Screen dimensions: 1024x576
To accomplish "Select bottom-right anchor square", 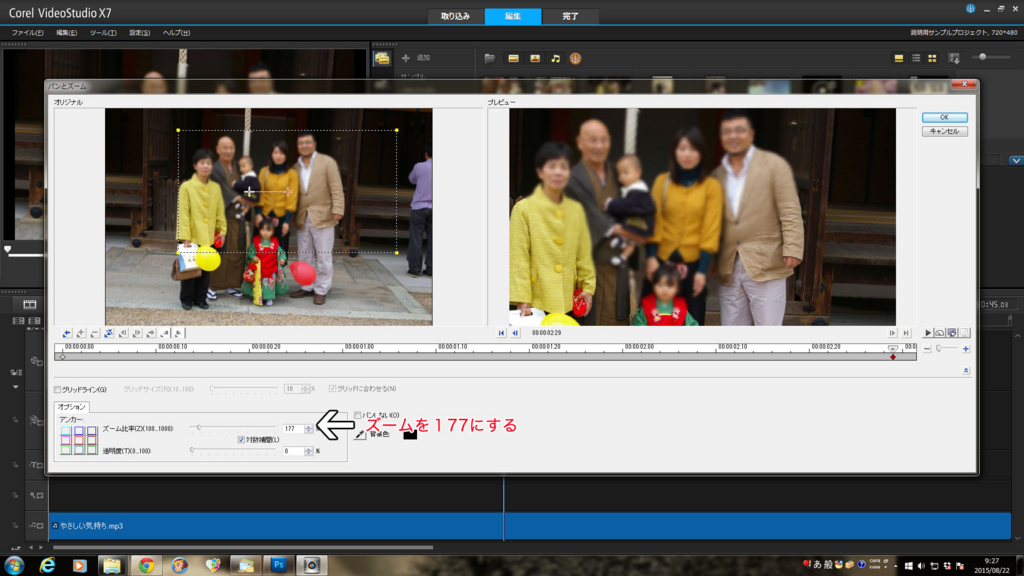I will [x=92, y=450].
